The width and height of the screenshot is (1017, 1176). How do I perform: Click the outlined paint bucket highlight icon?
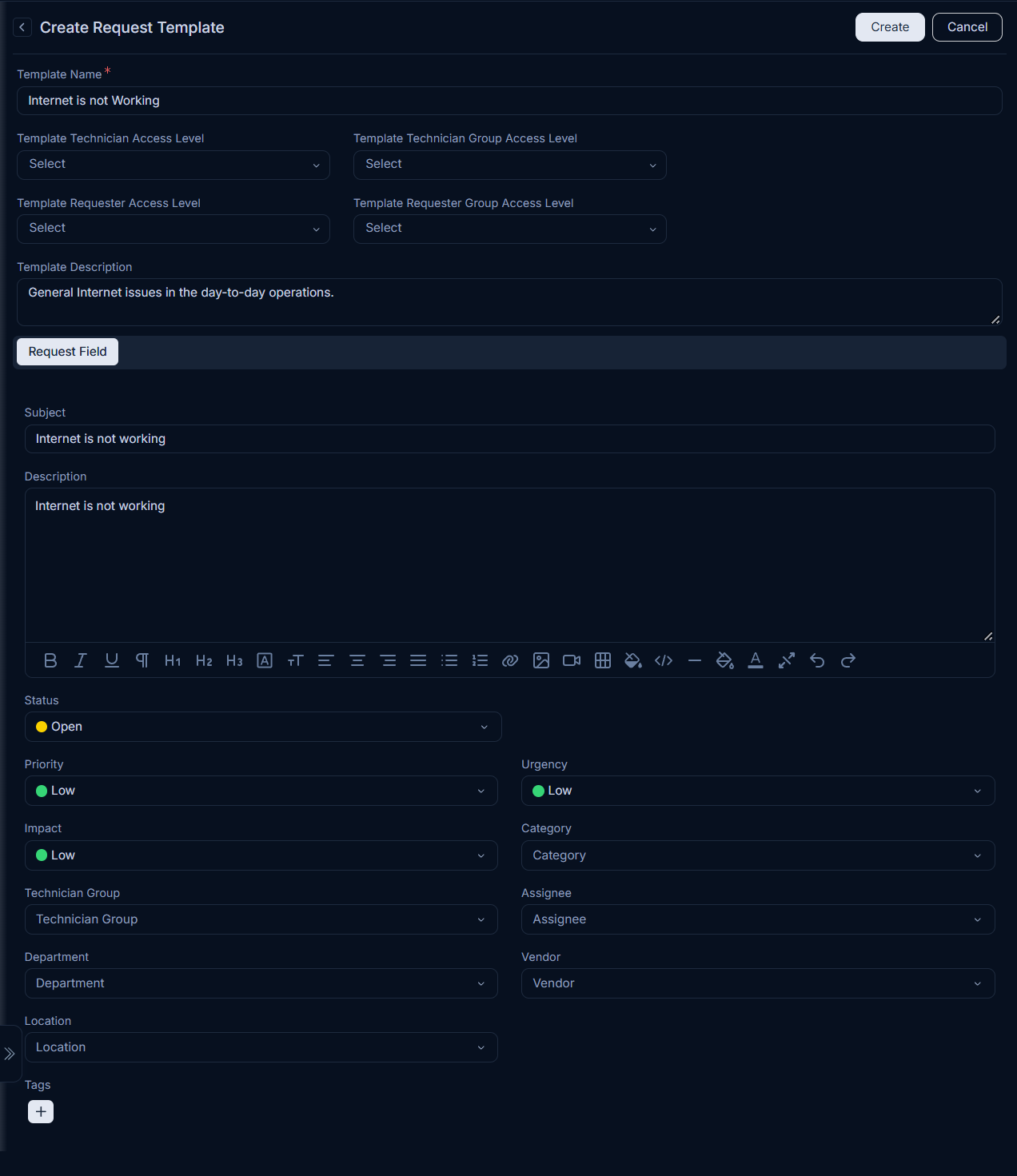[725, 660]
